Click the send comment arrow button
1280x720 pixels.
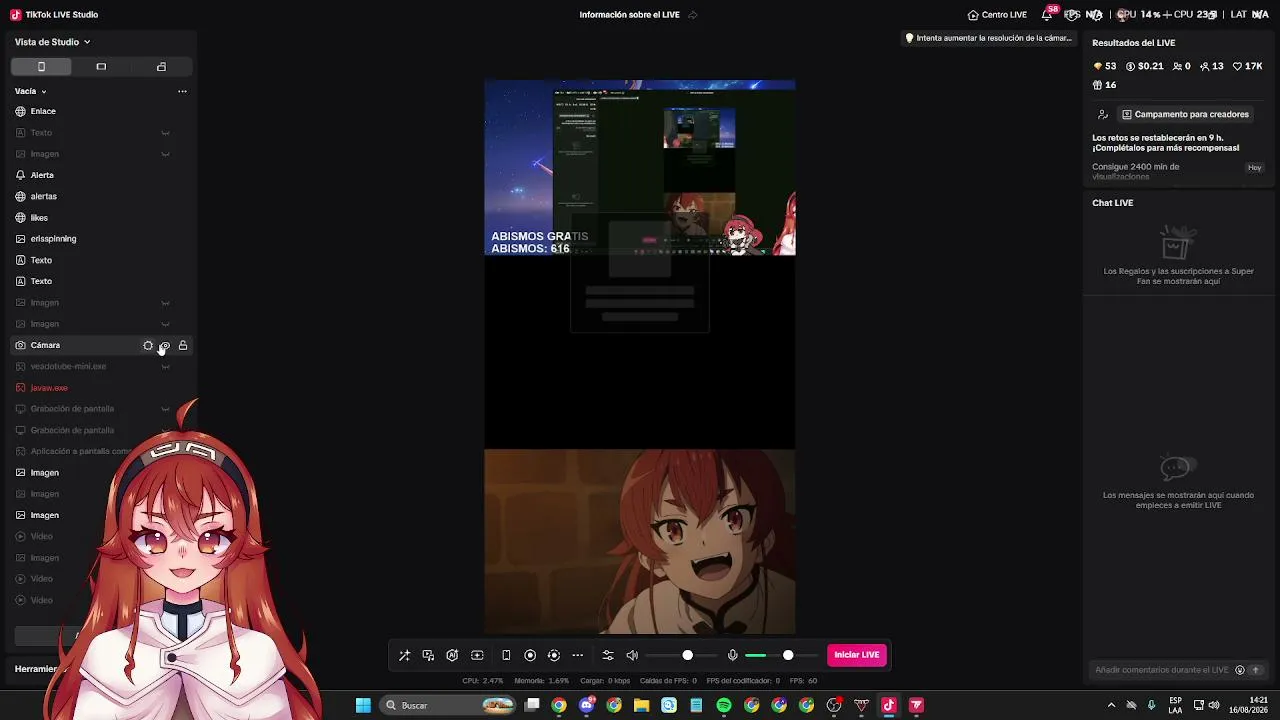(1256, 670)
